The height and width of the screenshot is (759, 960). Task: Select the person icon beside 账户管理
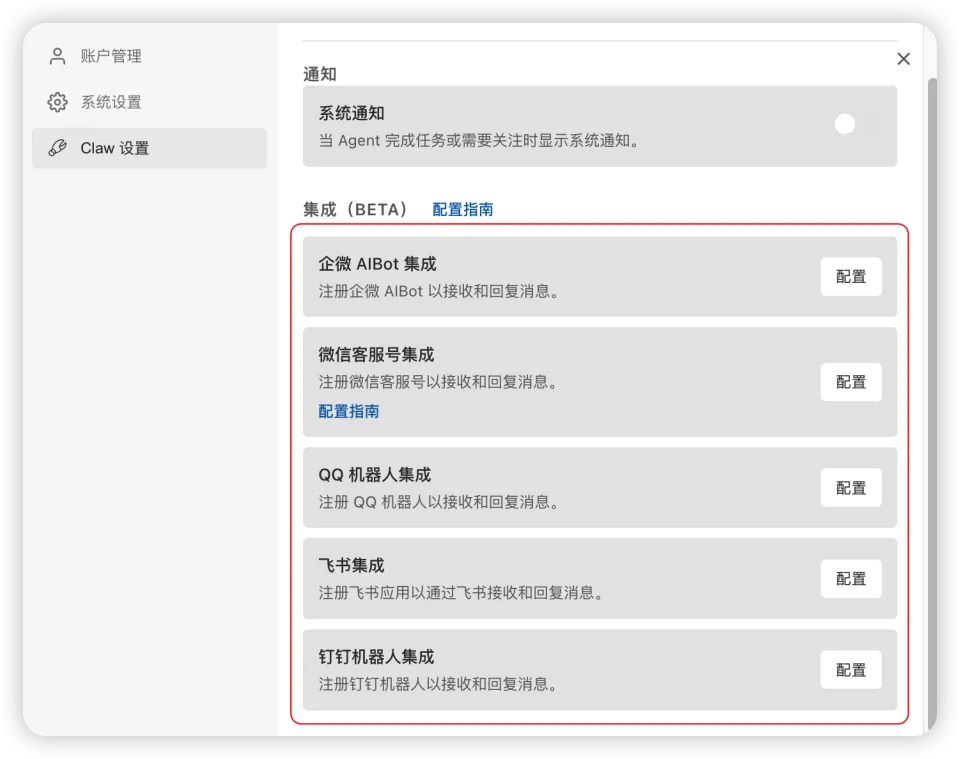pos(57,56)
